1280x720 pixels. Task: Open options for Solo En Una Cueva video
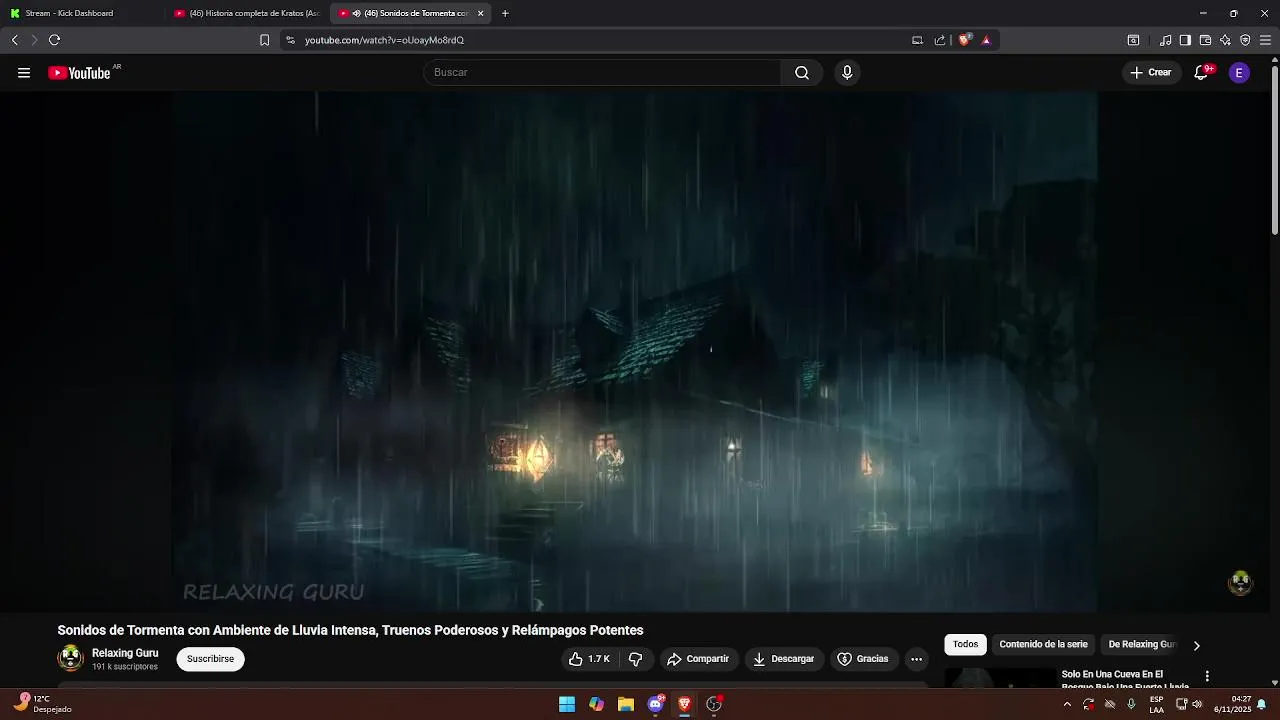(x=1207, y=676)
